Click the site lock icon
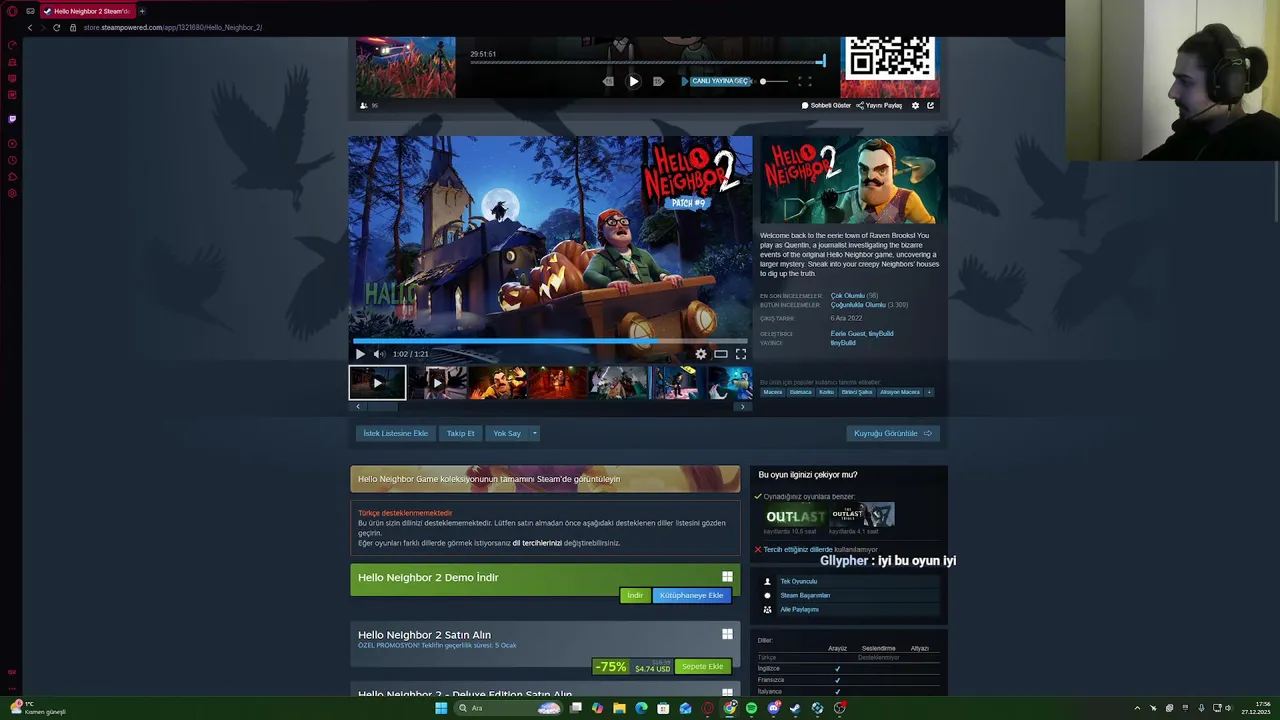1280x720 pixels. point(73,27)
